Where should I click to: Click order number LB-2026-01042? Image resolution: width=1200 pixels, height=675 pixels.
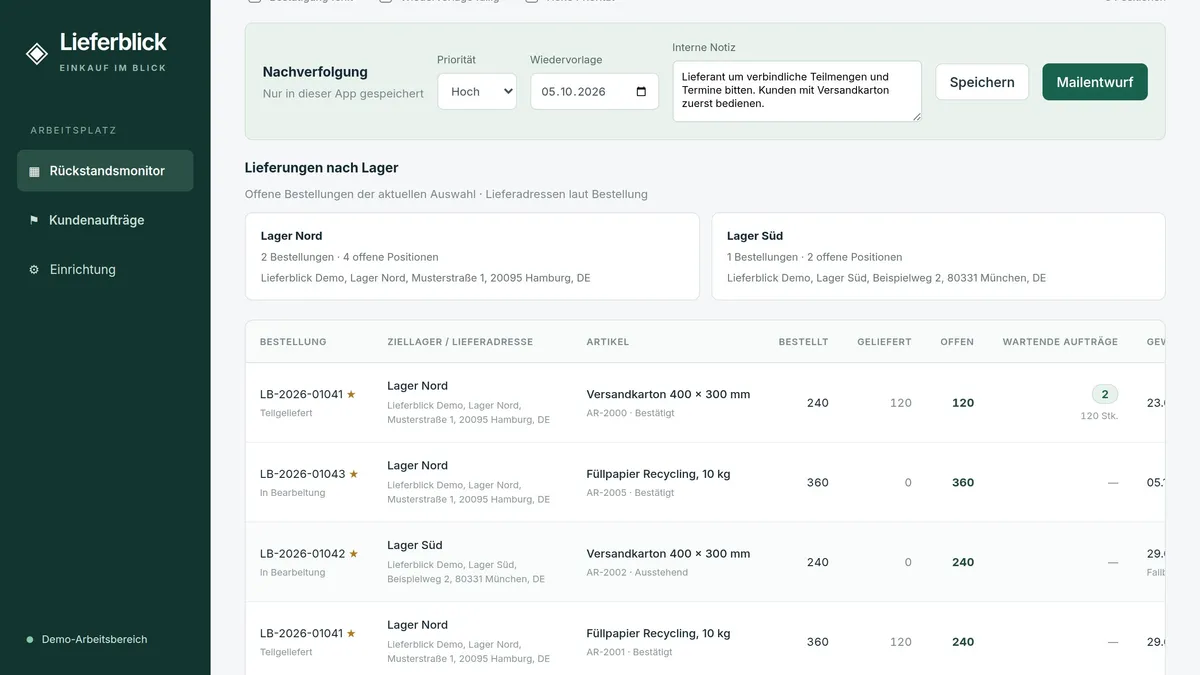302,554
